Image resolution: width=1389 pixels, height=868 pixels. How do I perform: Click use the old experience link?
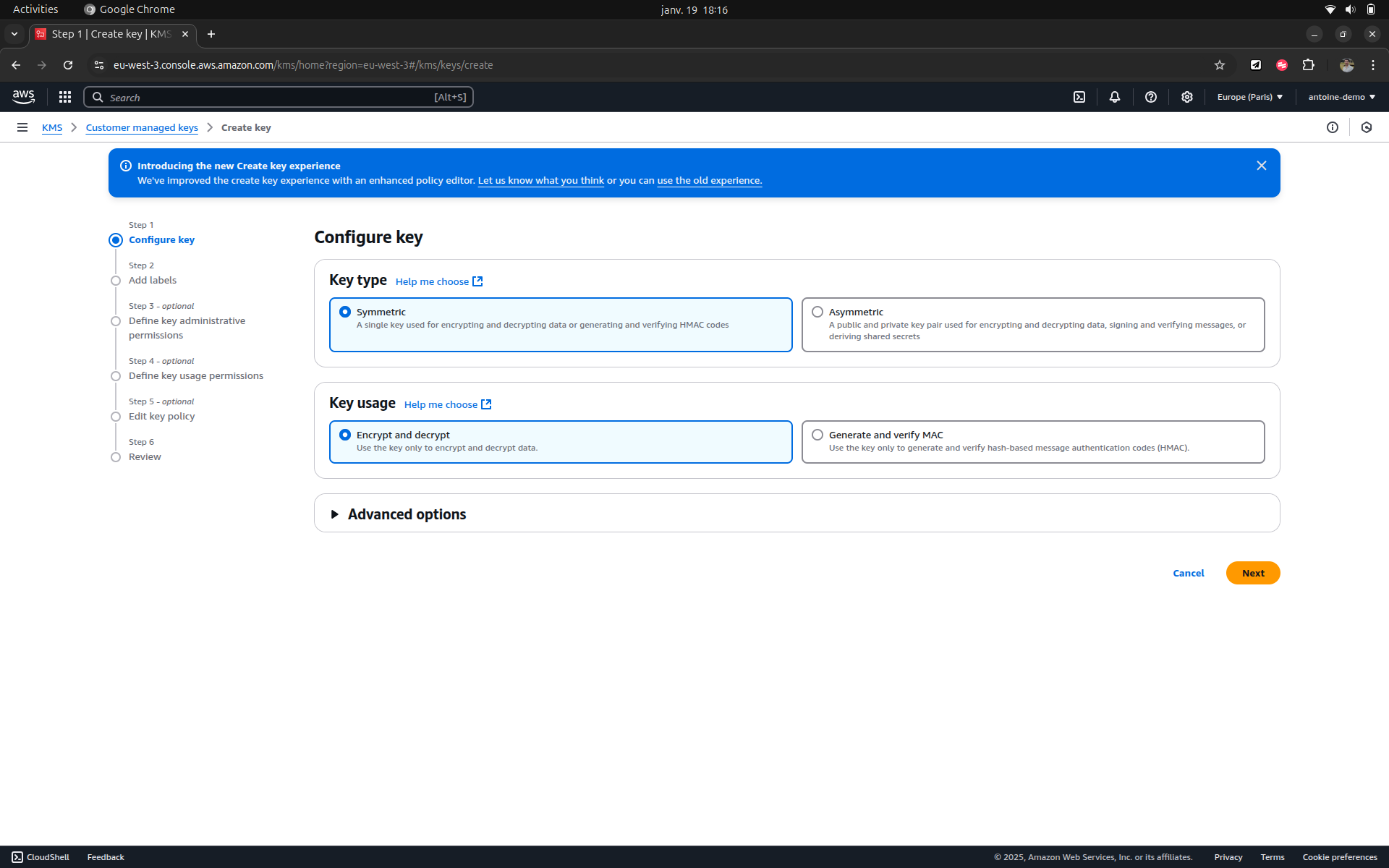coord(709,181)
